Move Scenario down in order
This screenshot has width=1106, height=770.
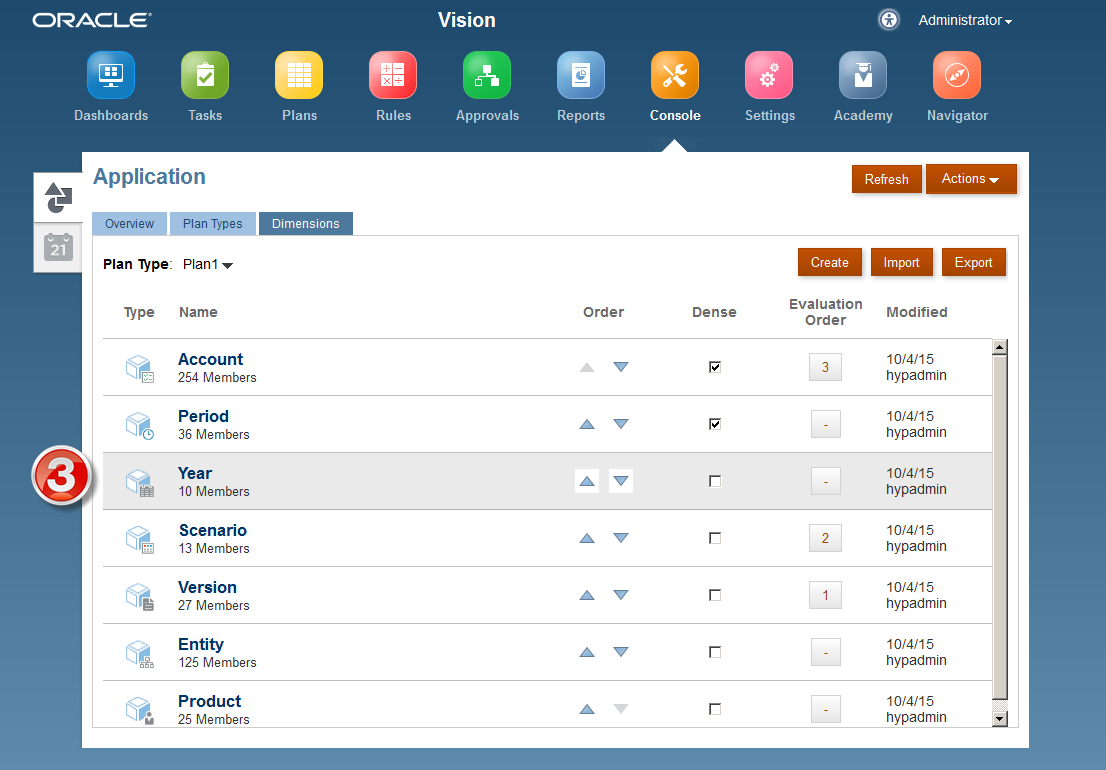pos(621,538)
